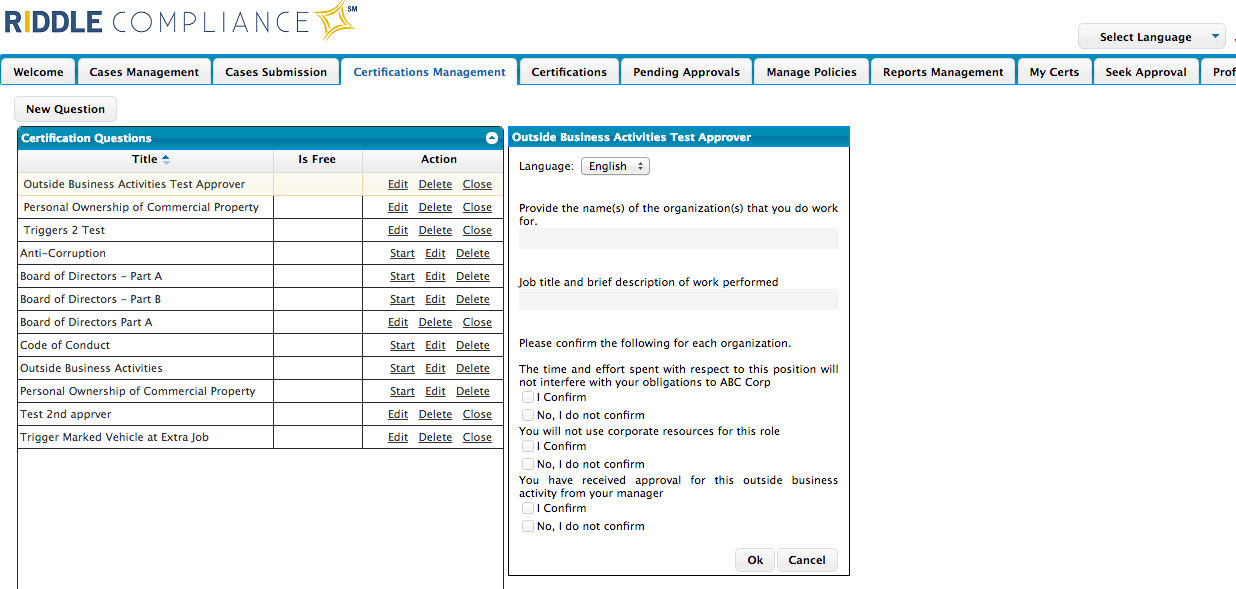Select Trigger Marked Vehicle at Extra Job title
The height and width of the screenshot is (589, 1236).
[114, 437]
